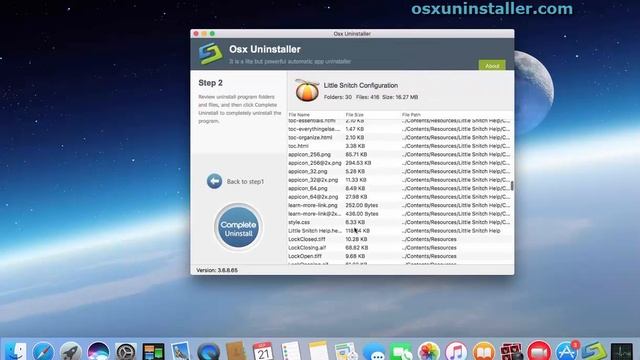
Task: Click the Back to step1 label
Action: [245, 182]
